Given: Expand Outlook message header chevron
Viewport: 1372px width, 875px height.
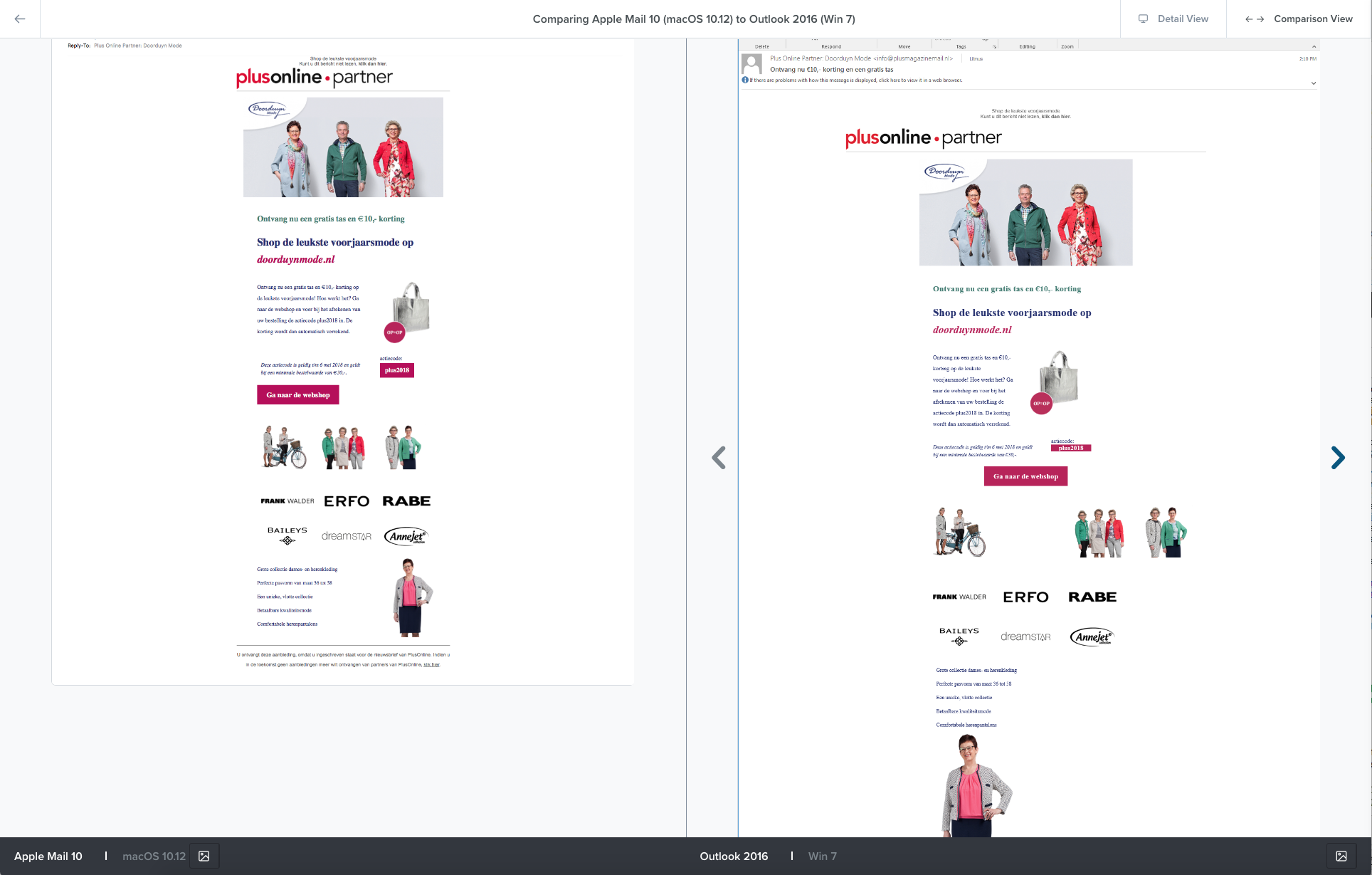Looking at the screenshot, I should pyautogui.click(x=1314, y=83).
